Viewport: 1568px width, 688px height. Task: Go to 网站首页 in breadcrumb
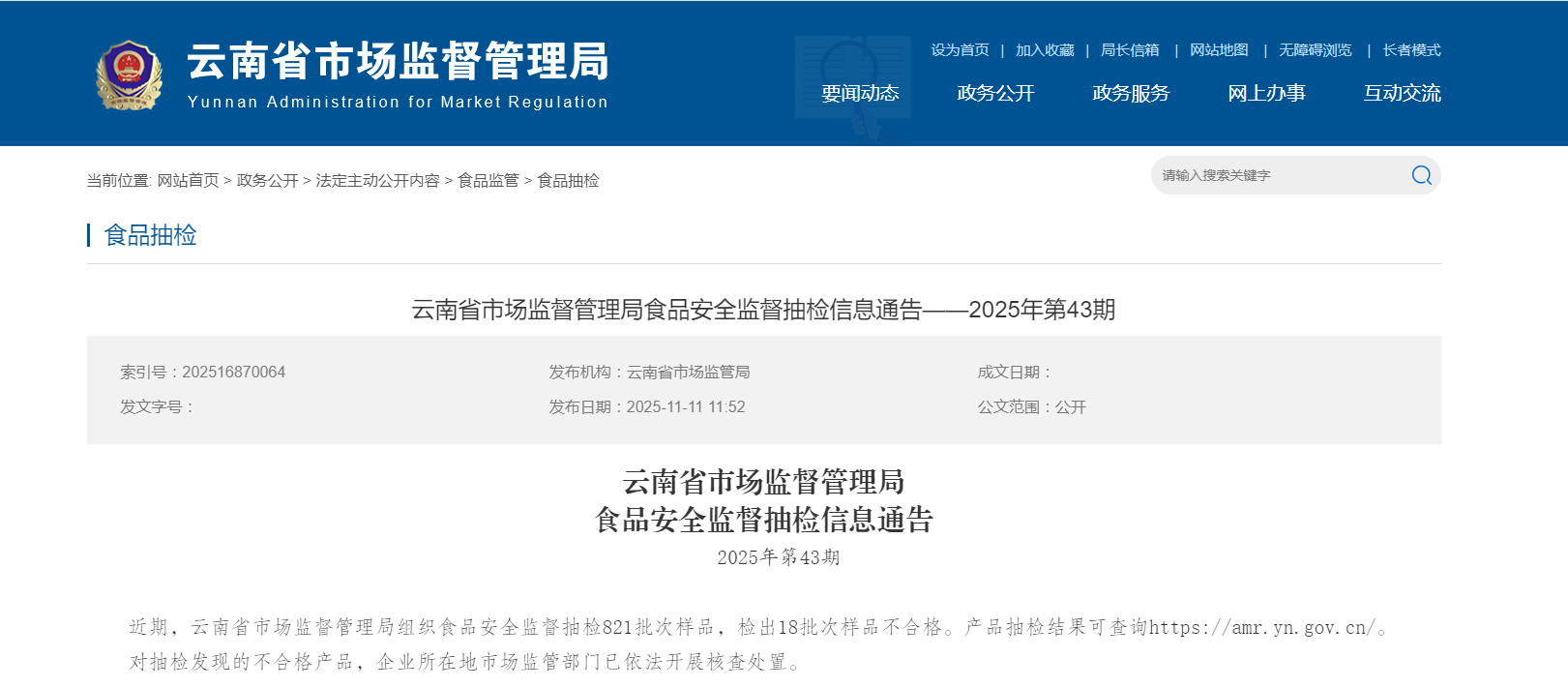coord(188,181)
